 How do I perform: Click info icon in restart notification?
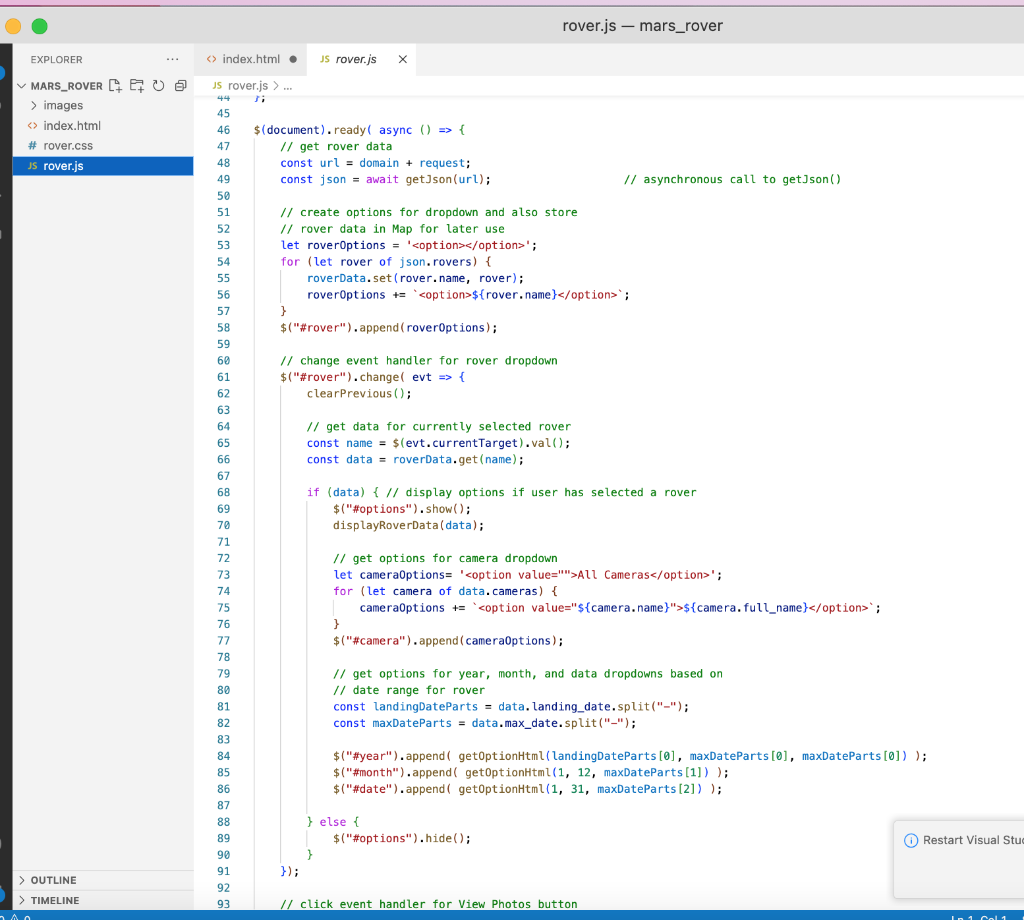point(910,840)
